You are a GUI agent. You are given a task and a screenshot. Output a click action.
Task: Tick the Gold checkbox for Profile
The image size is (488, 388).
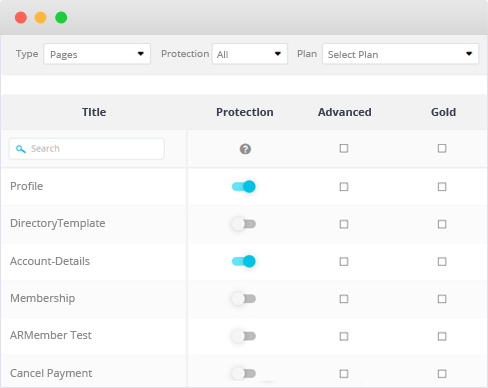point(442,187)
